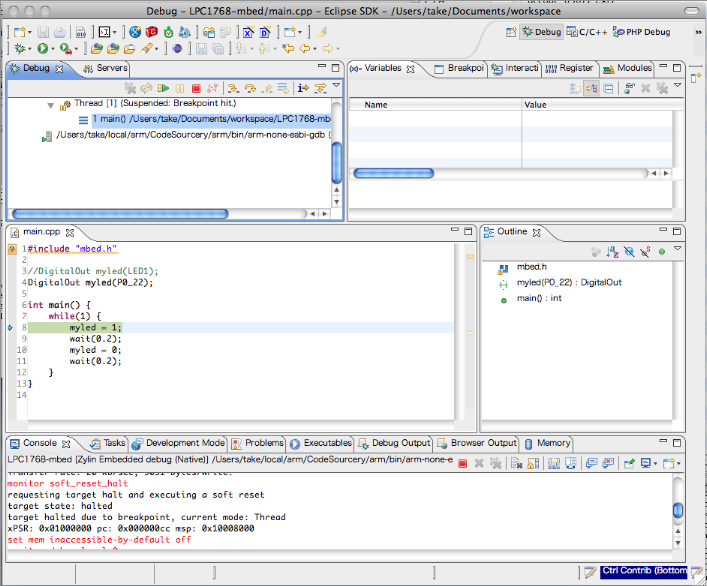Collapse the Thread [1] tree node

tap(51, 104)
